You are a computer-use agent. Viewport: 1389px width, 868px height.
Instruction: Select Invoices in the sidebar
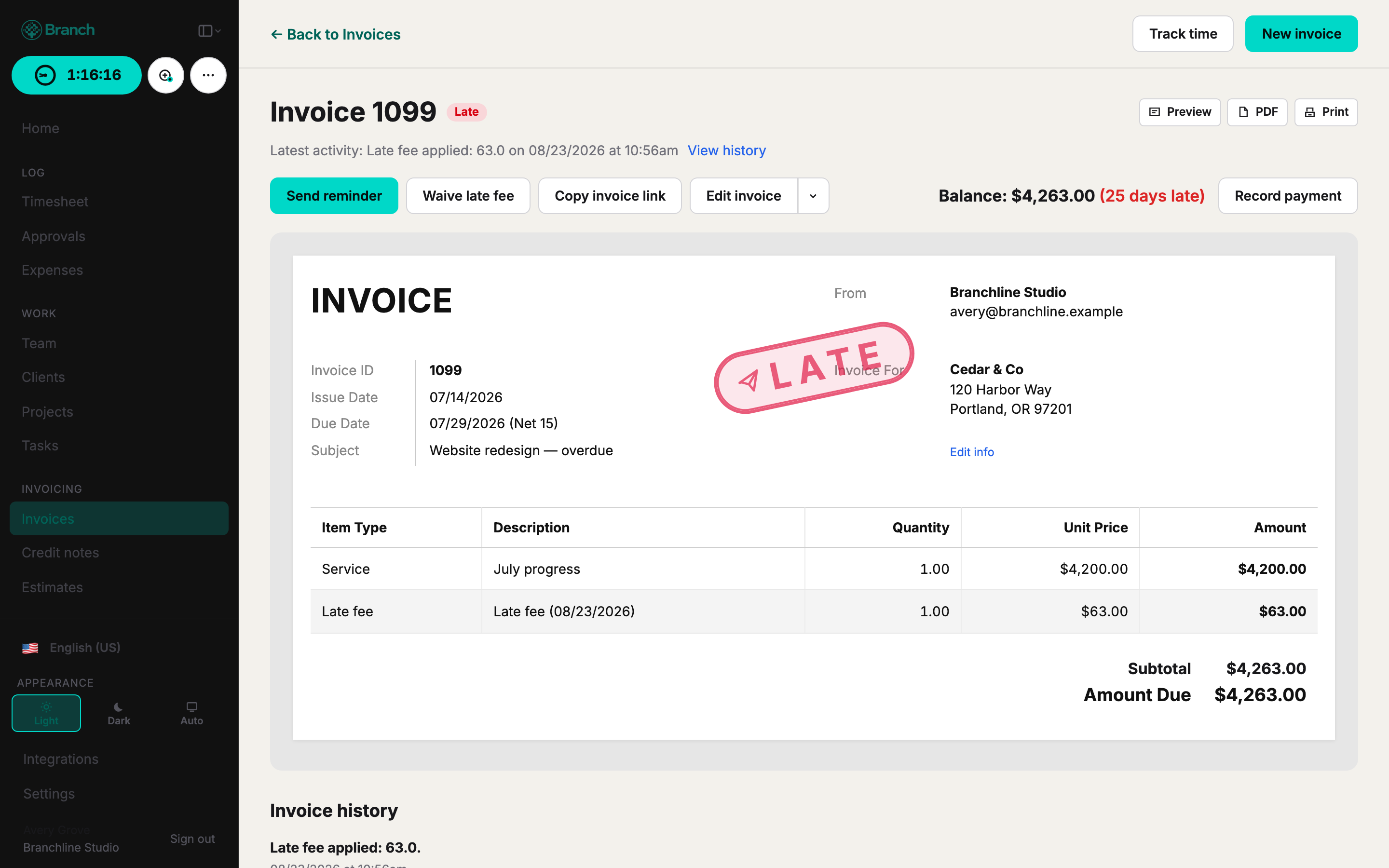(119, 518)
